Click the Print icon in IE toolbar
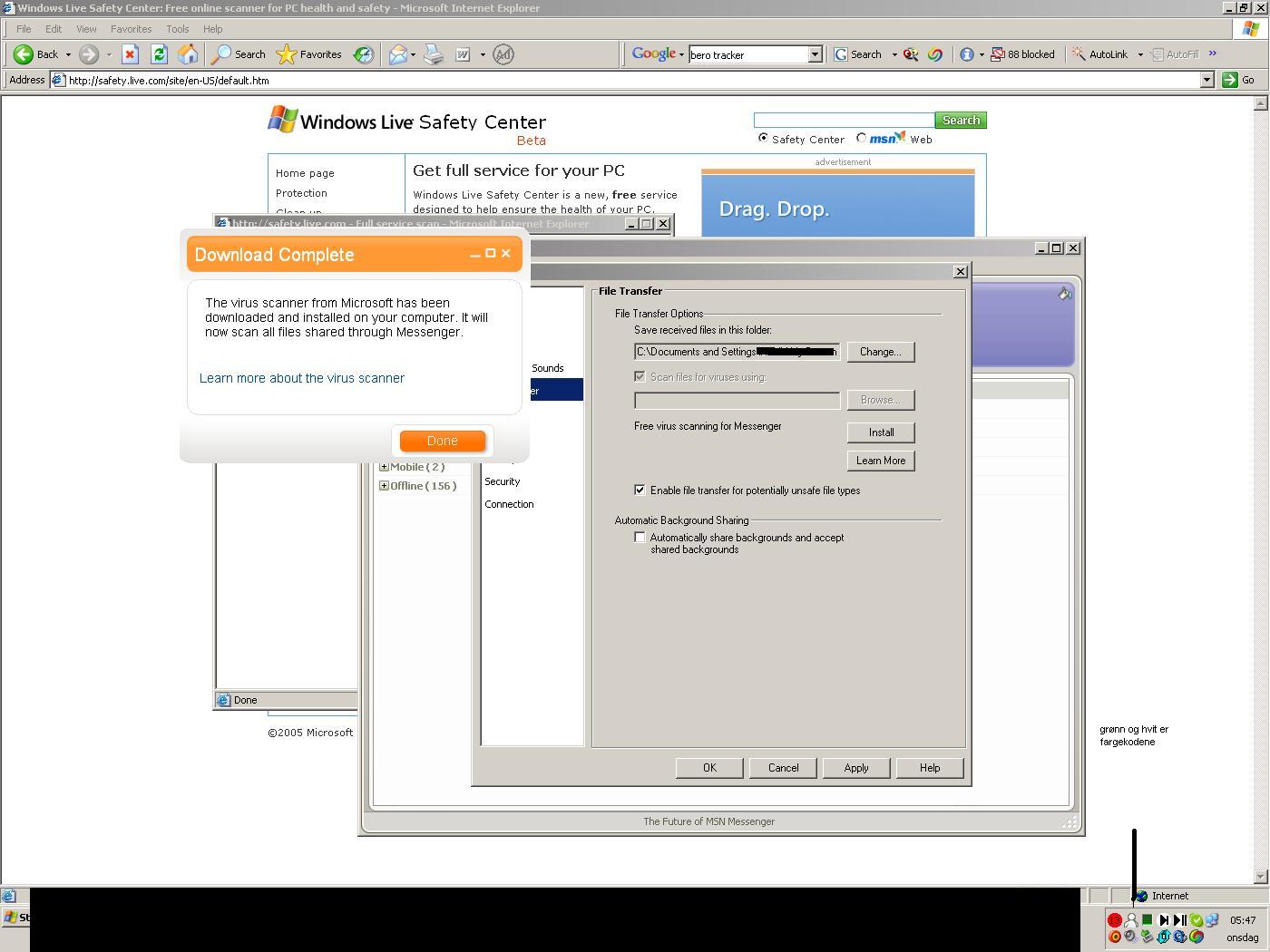Image resolution: width=1270 pixels, height=952 pixels. tap(434, 54)
